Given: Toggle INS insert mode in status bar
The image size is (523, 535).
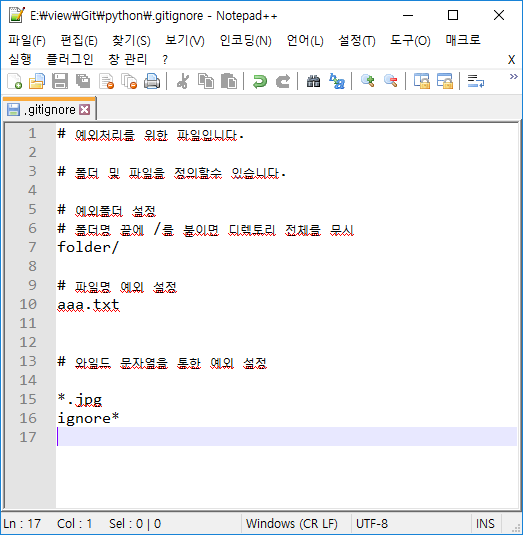Looking at the screenshot, I should [x=485, y=523].
